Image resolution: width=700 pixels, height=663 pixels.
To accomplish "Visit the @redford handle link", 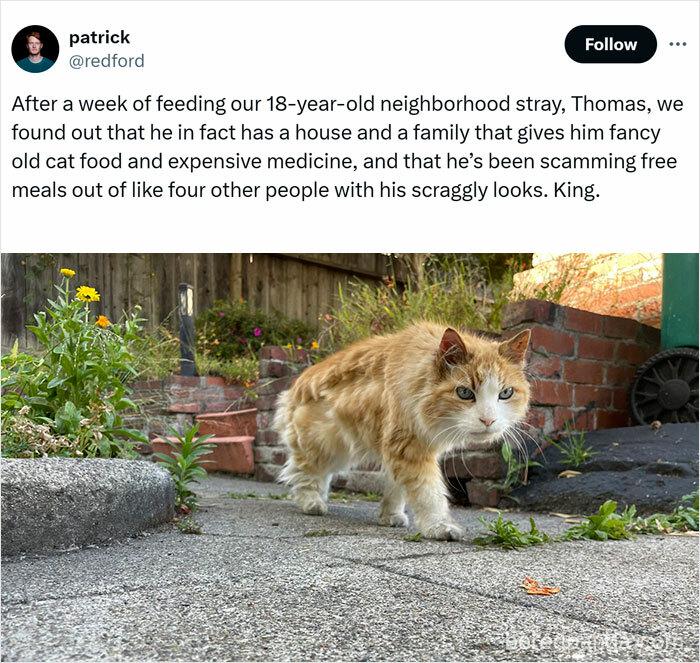I will [x=106, y=61].
